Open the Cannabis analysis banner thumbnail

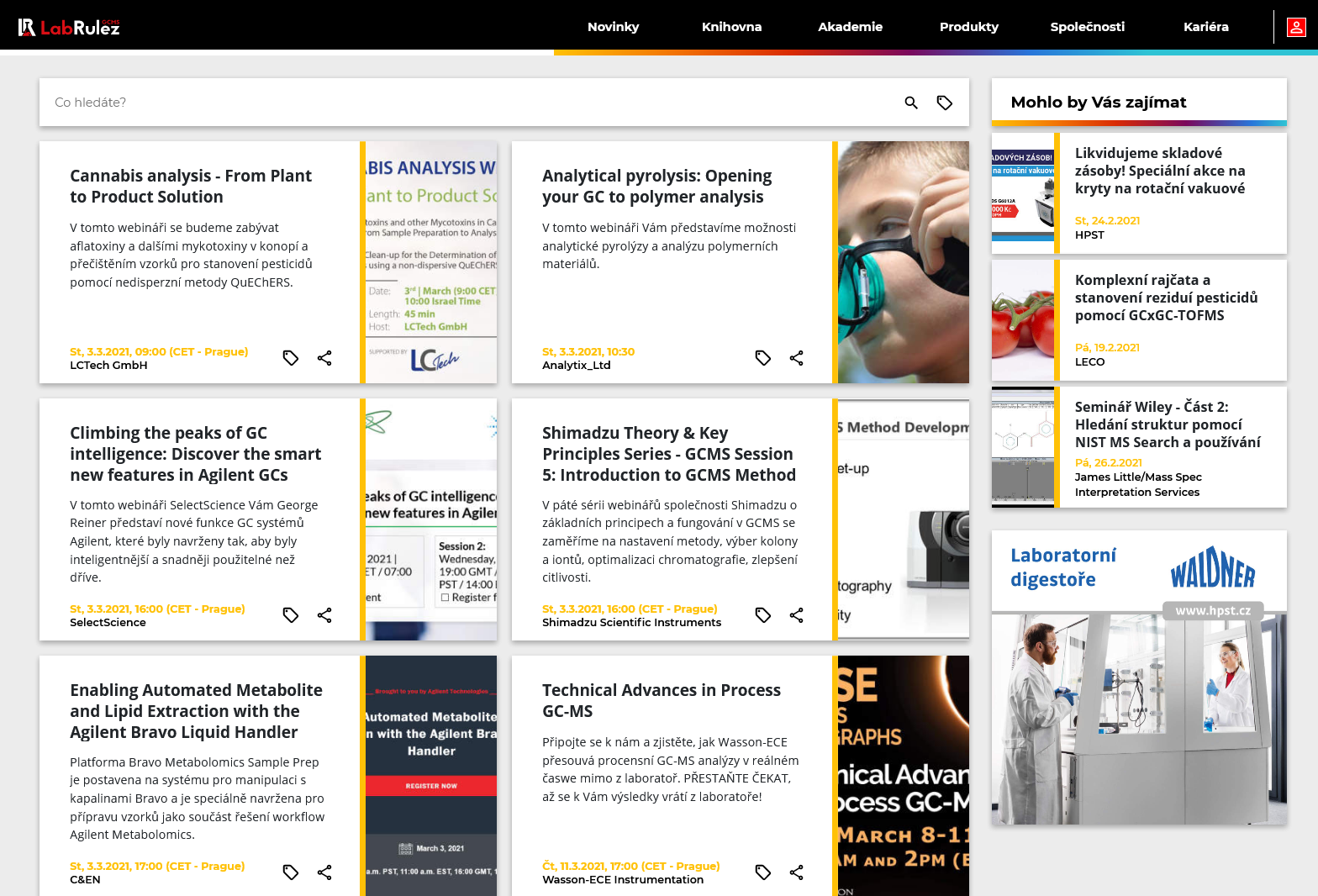pos(431,262)
